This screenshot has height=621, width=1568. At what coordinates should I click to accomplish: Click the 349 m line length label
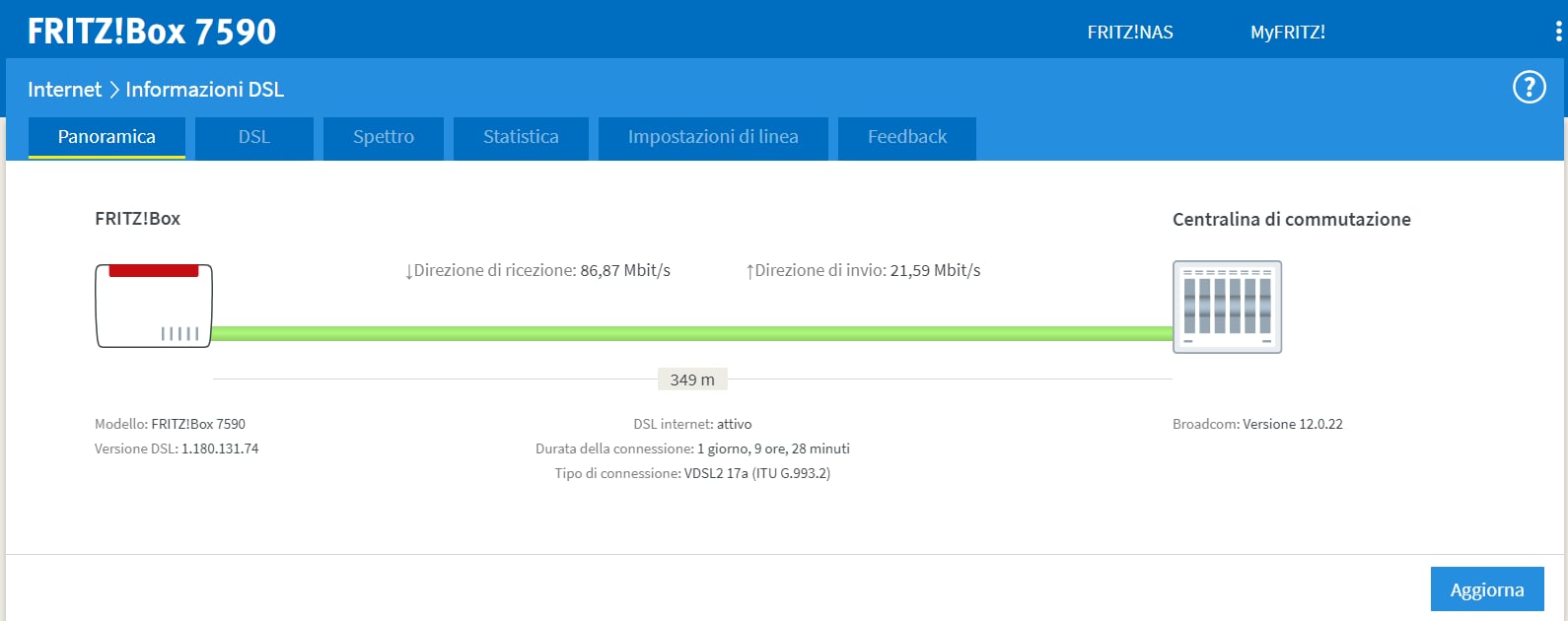[x=692, y=379]
